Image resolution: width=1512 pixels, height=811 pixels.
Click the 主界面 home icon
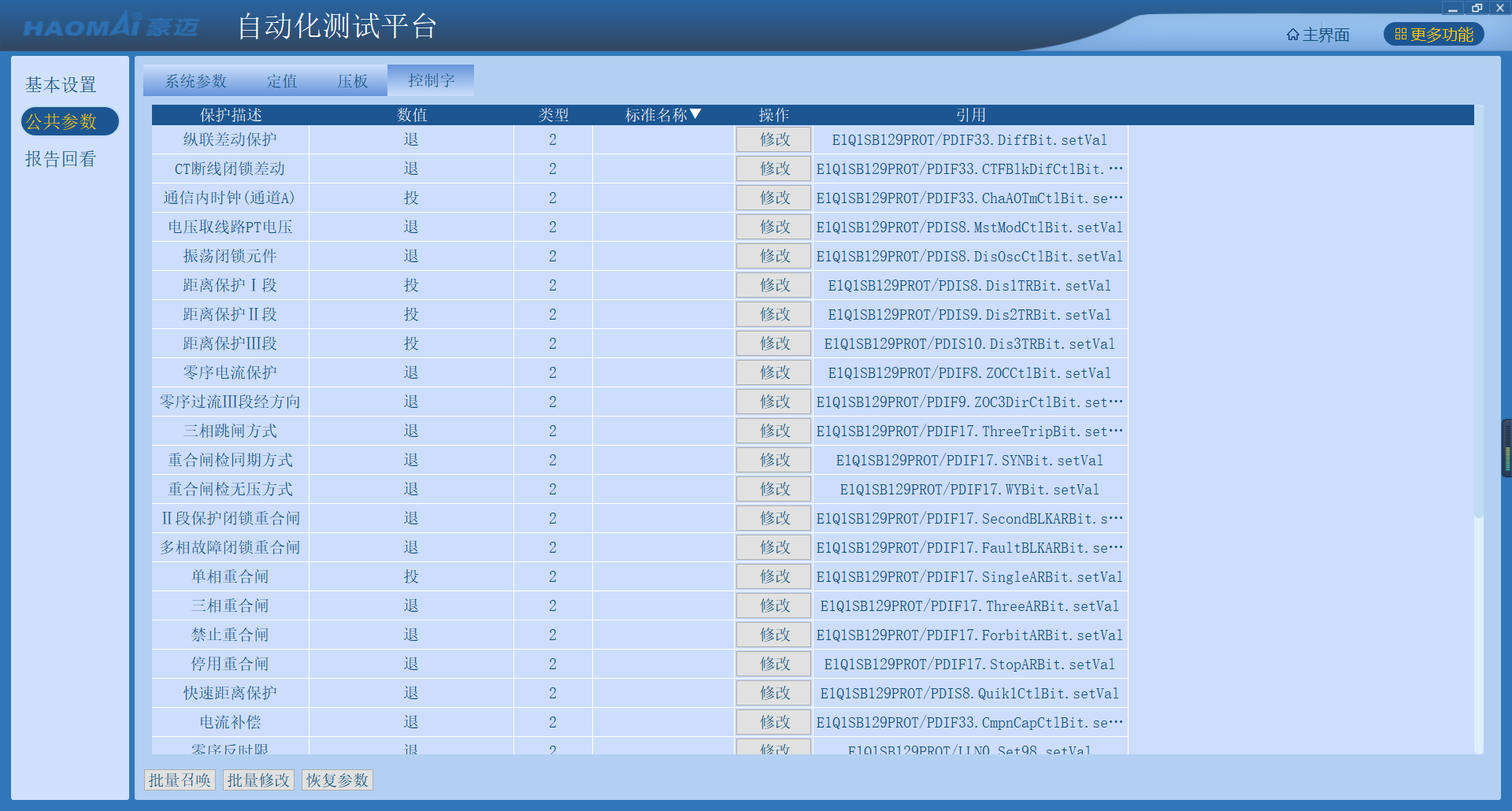pyautogui.click(x=1293, y=35)
